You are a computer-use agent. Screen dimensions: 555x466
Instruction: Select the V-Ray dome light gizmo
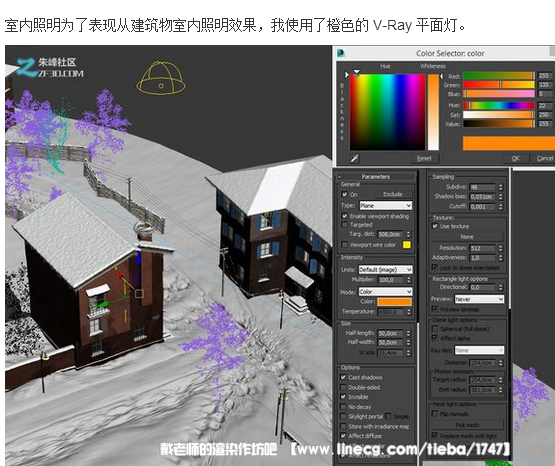161,78
